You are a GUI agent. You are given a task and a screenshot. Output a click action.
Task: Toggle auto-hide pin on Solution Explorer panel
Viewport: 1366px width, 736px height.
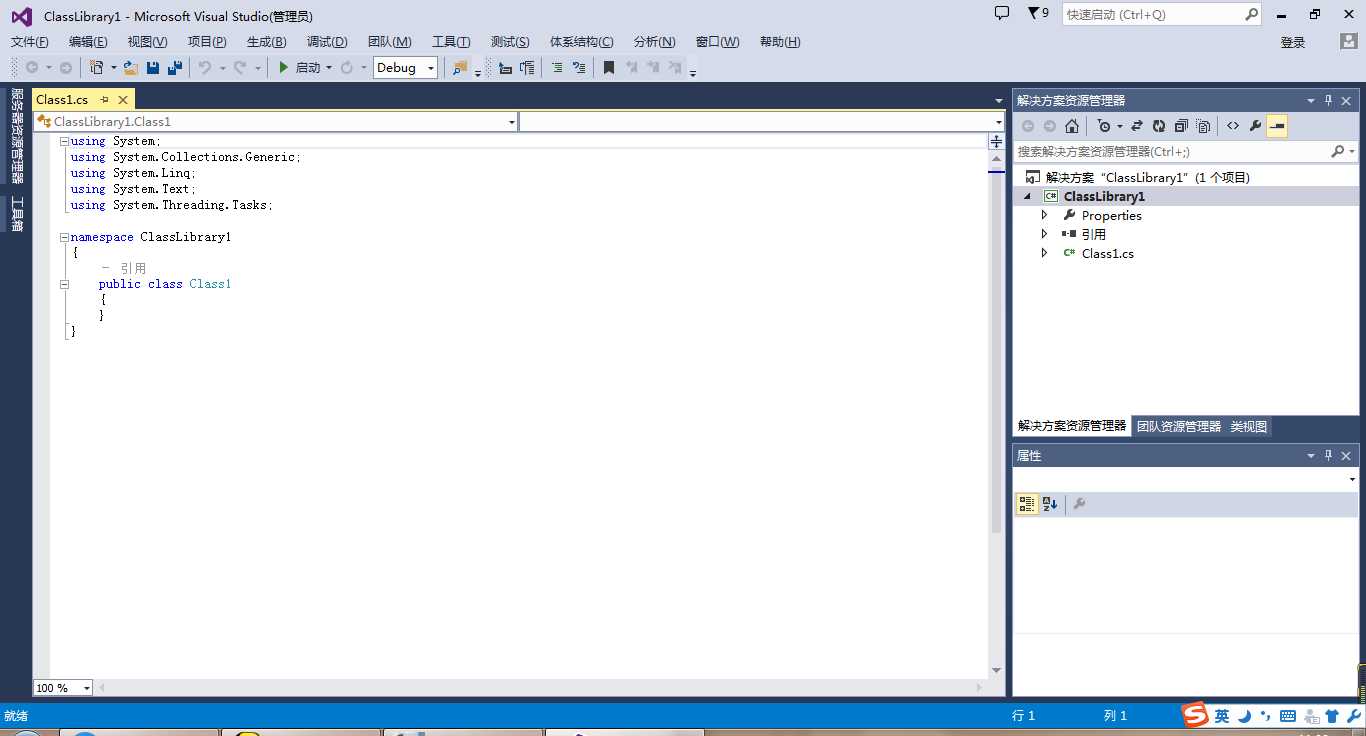coord(1329,100)
